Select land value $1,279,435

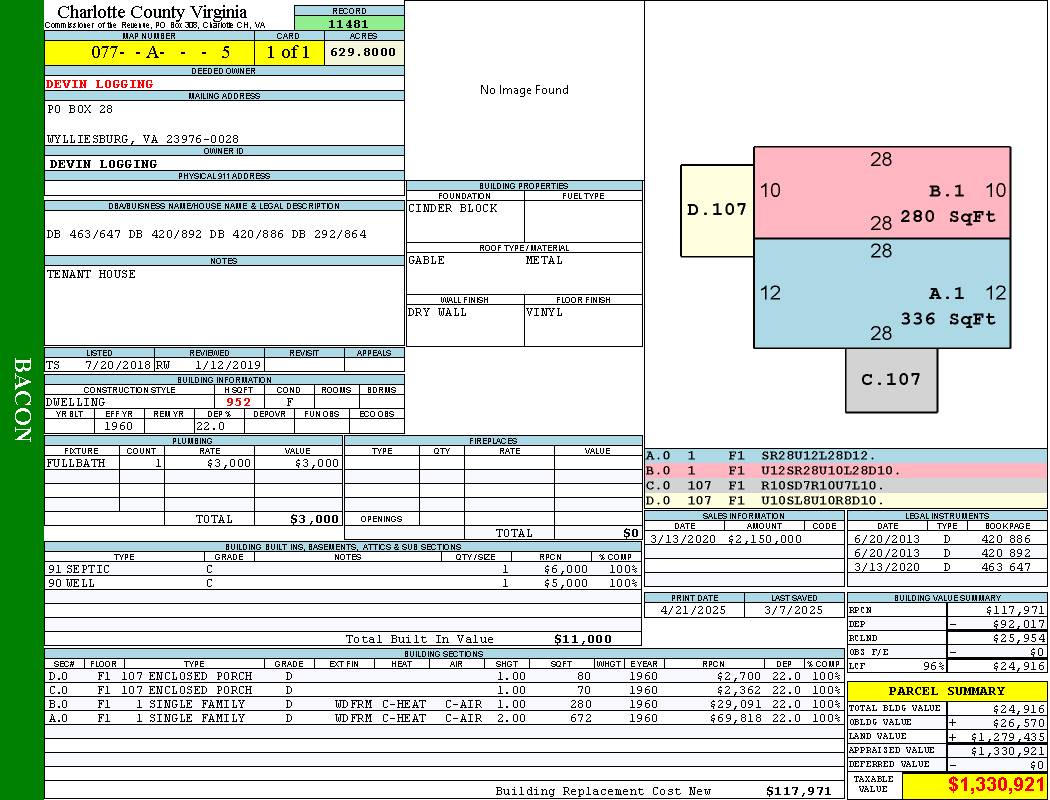pyautogui.click(x=1008, y=737)
